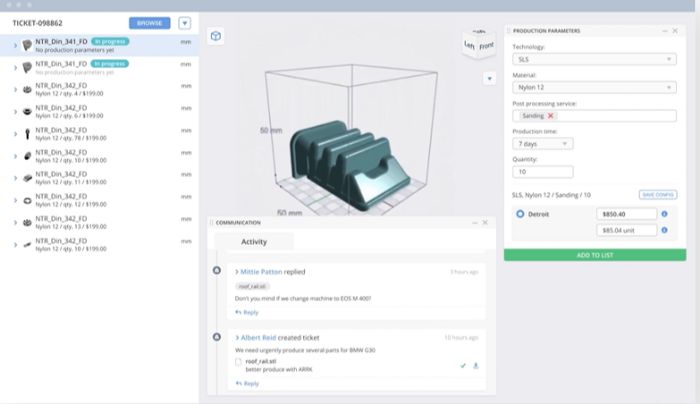Viewport: 700px width, 404px height.
Task: Open the Albert Reid name link
Action: [x=258, y=337]
